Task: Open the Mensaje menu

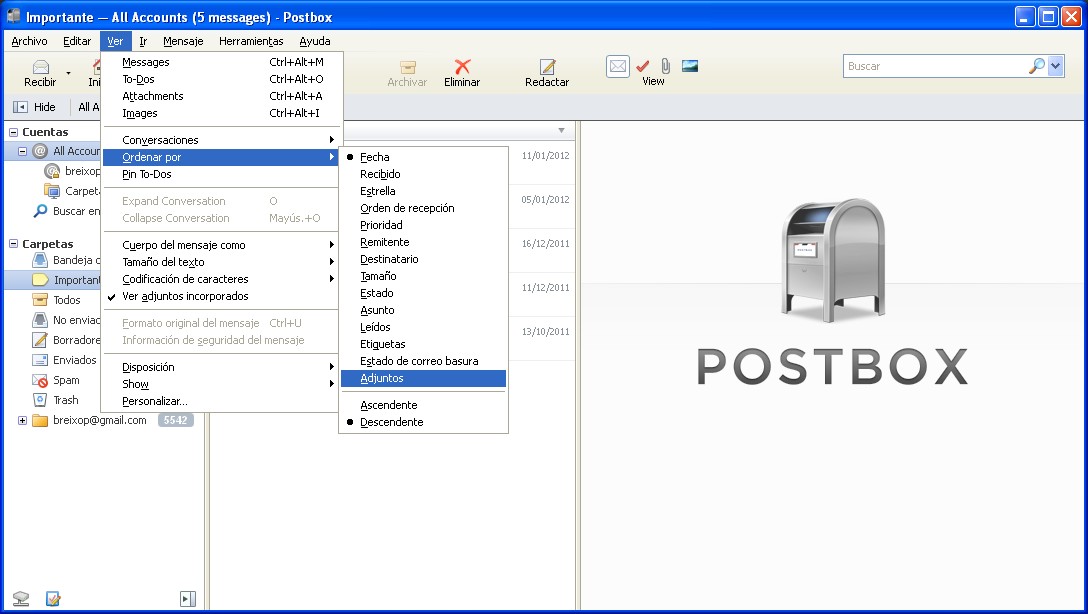Action: coord(183,41)
